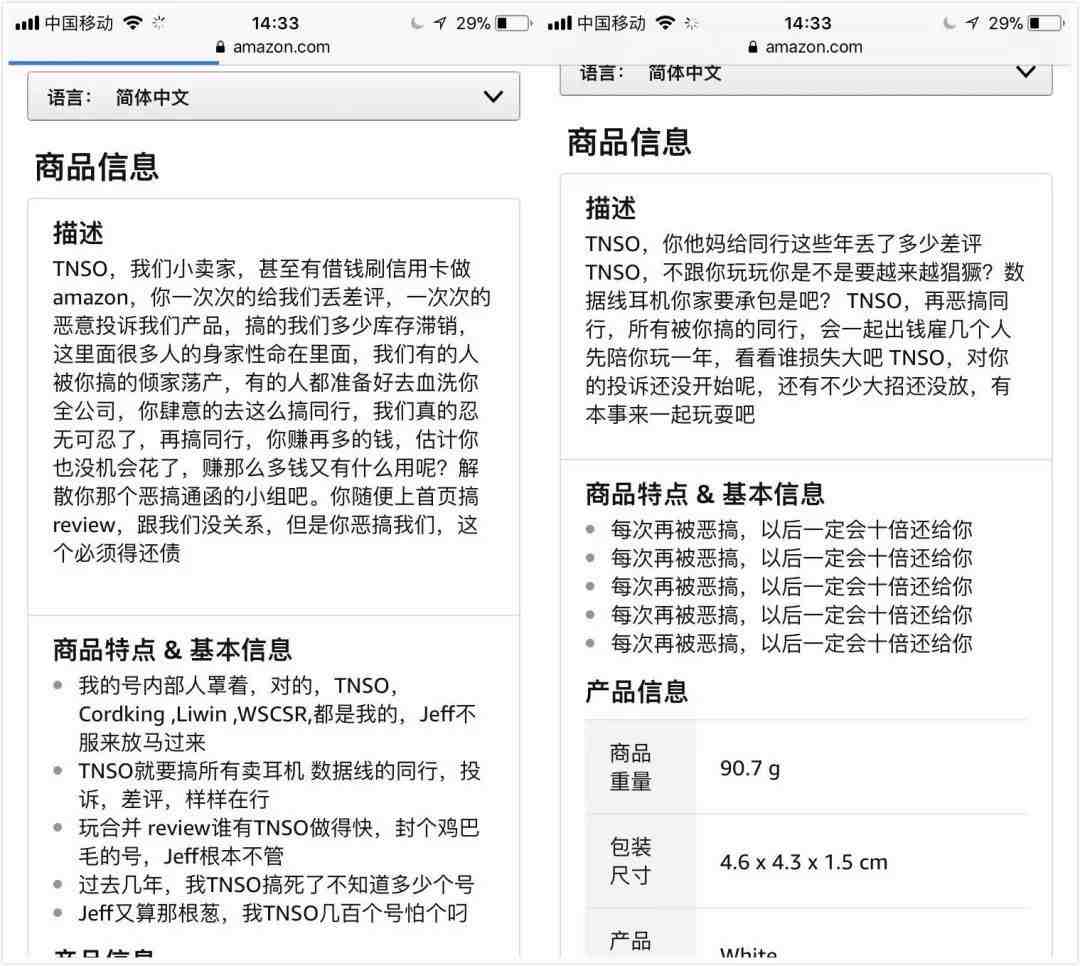Screen dimensions: 1080x966
Task: Tap the 29% battery percentage in right screenshot
Action: click(x=1006, y=23)
